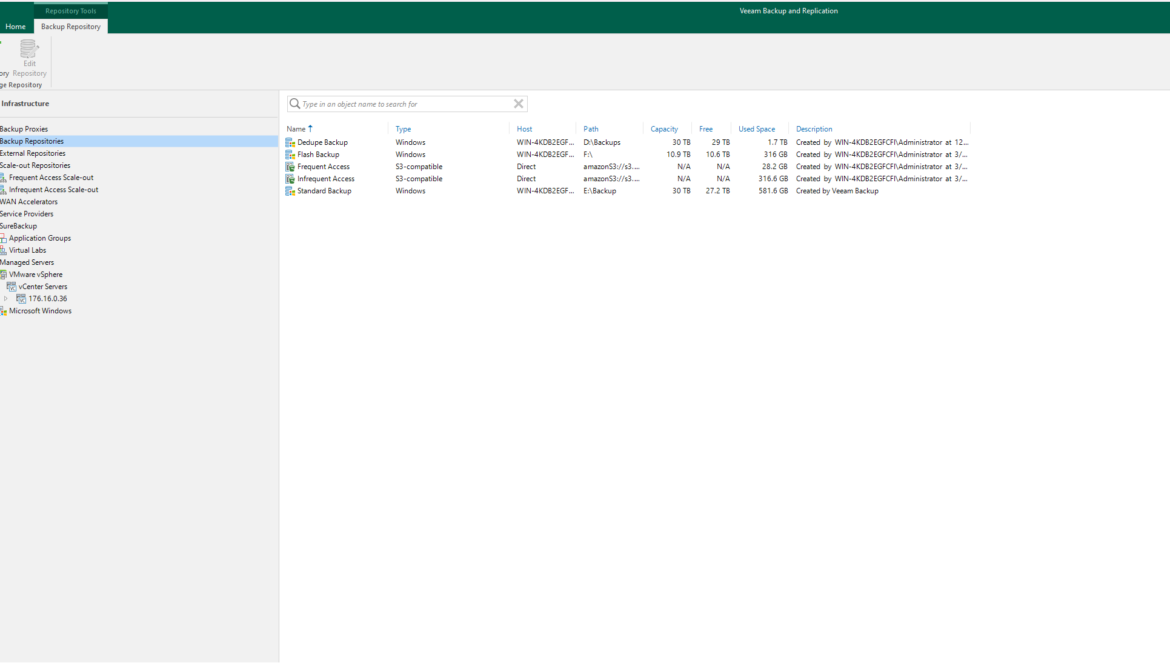The image size is (1170, 663).
Task: Select Backup Repositories in the tree
Action: (x=32, y=141)
